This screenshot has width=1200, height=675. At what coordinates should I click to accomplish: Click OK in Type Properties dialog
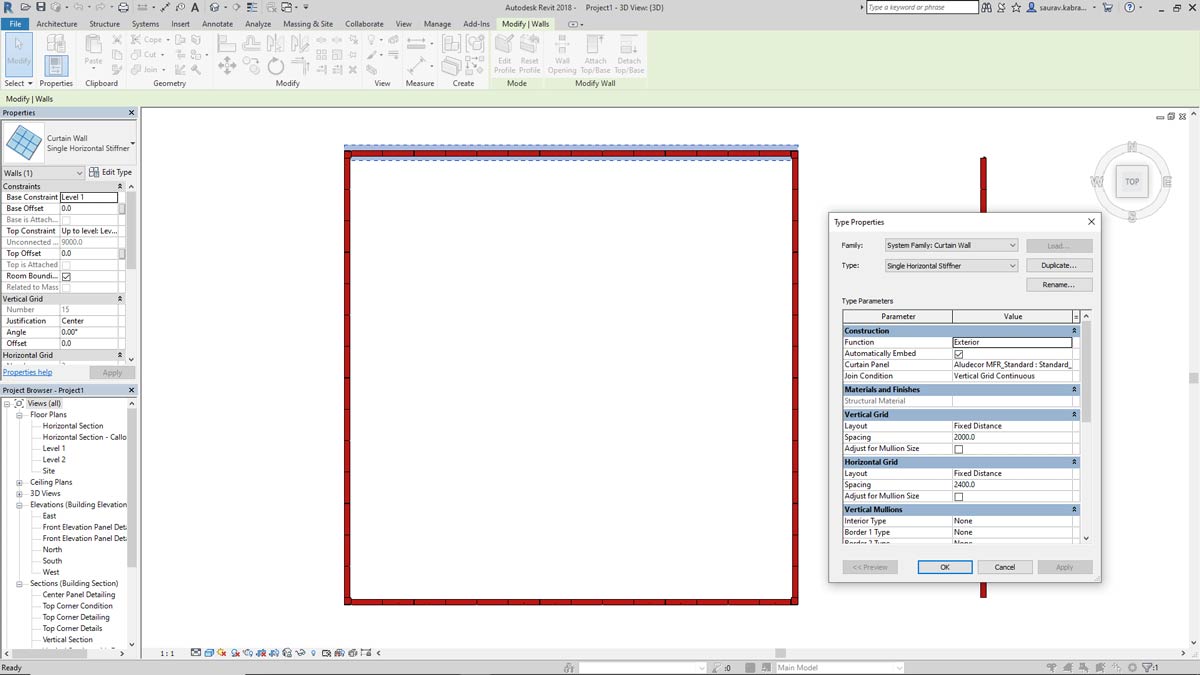[945, 567]
